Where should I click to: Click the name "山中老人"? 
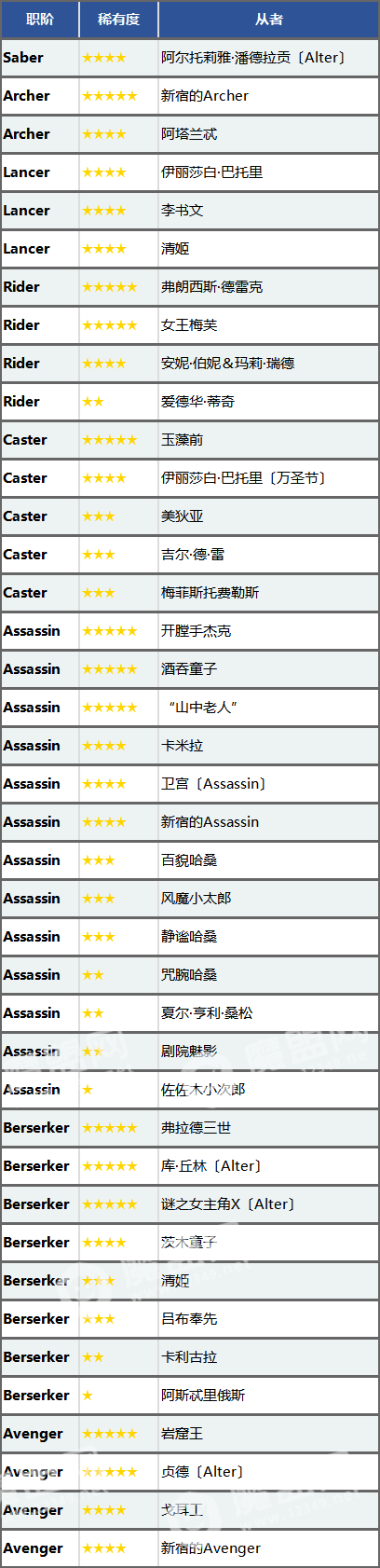pyautogui.click(x=204, y=708)
